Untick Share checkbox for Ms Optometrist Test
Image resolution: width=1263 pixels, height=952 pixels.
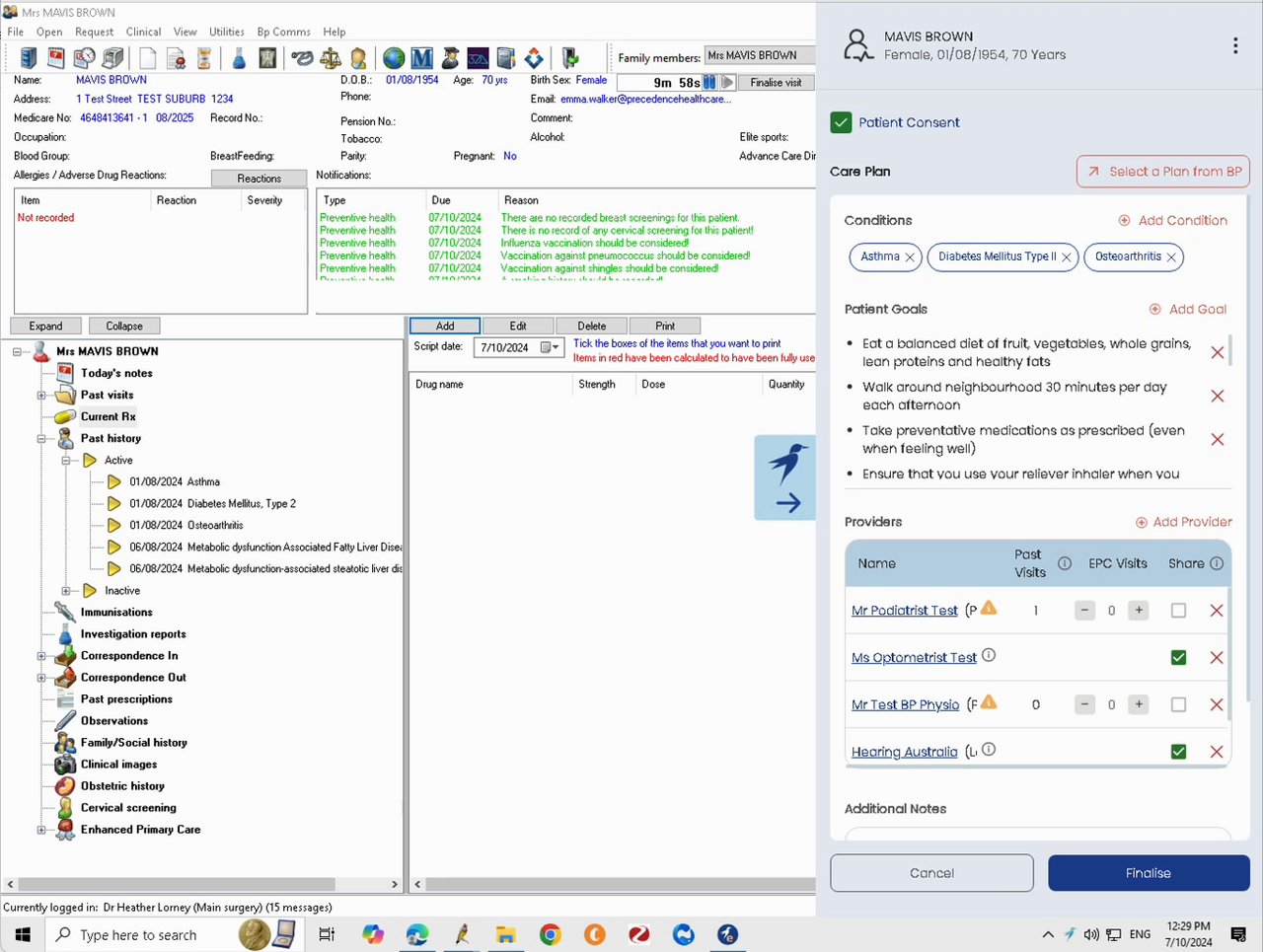point(1178,658)
